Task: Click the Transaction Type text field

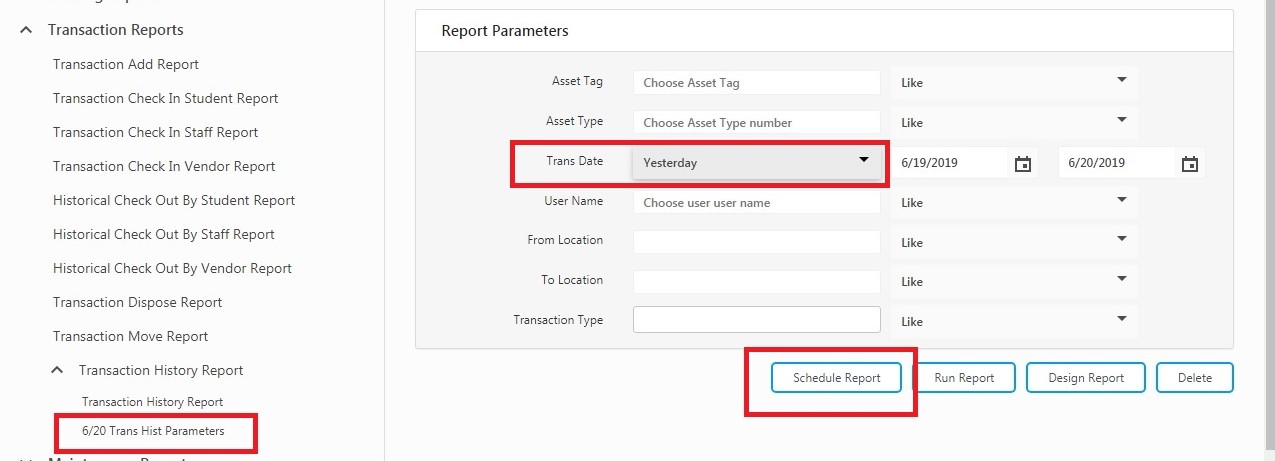Action: click(756, 320)
